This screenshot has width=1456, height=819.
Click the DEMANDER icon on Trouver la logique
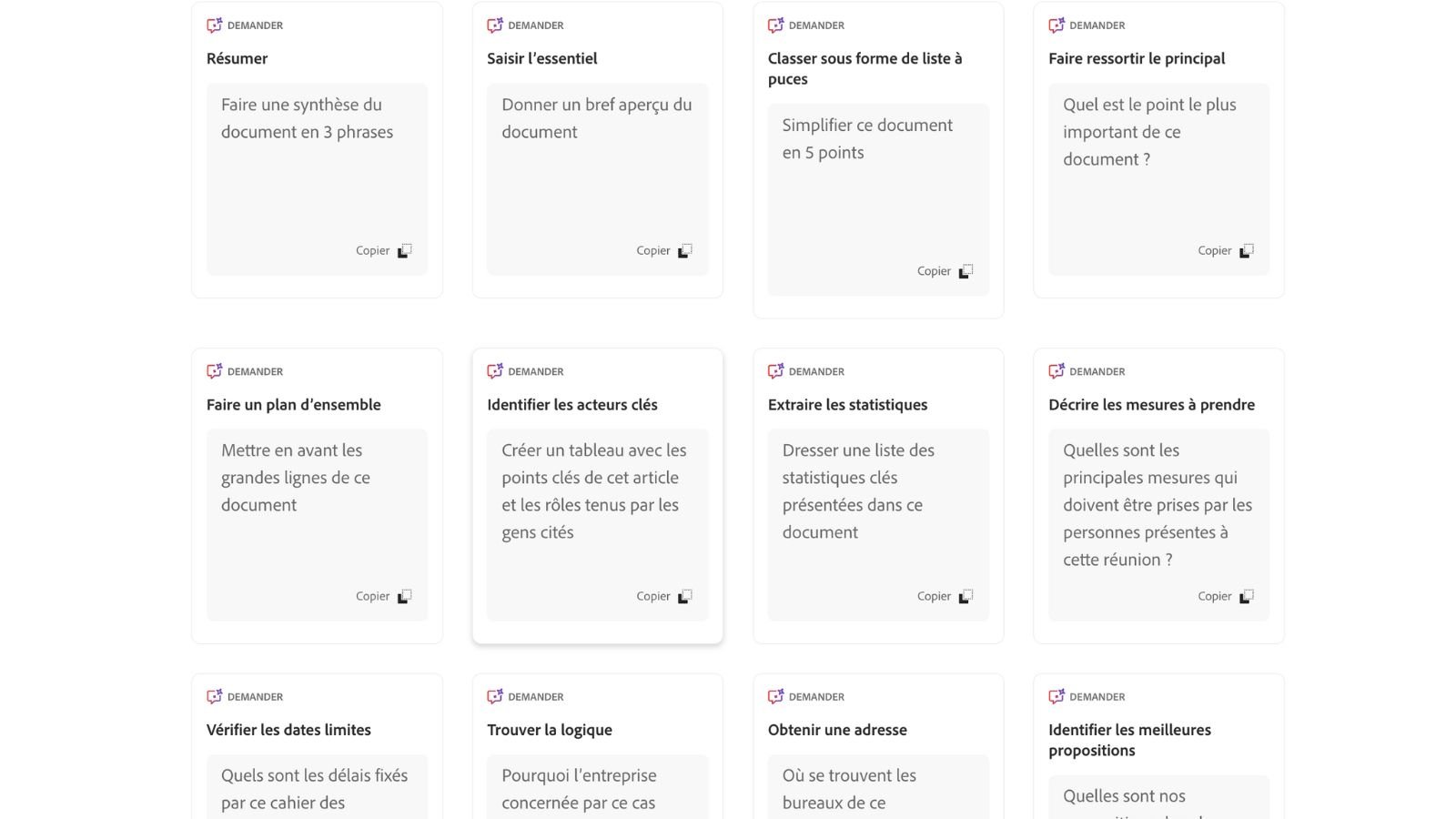click(x=494, y=696)
